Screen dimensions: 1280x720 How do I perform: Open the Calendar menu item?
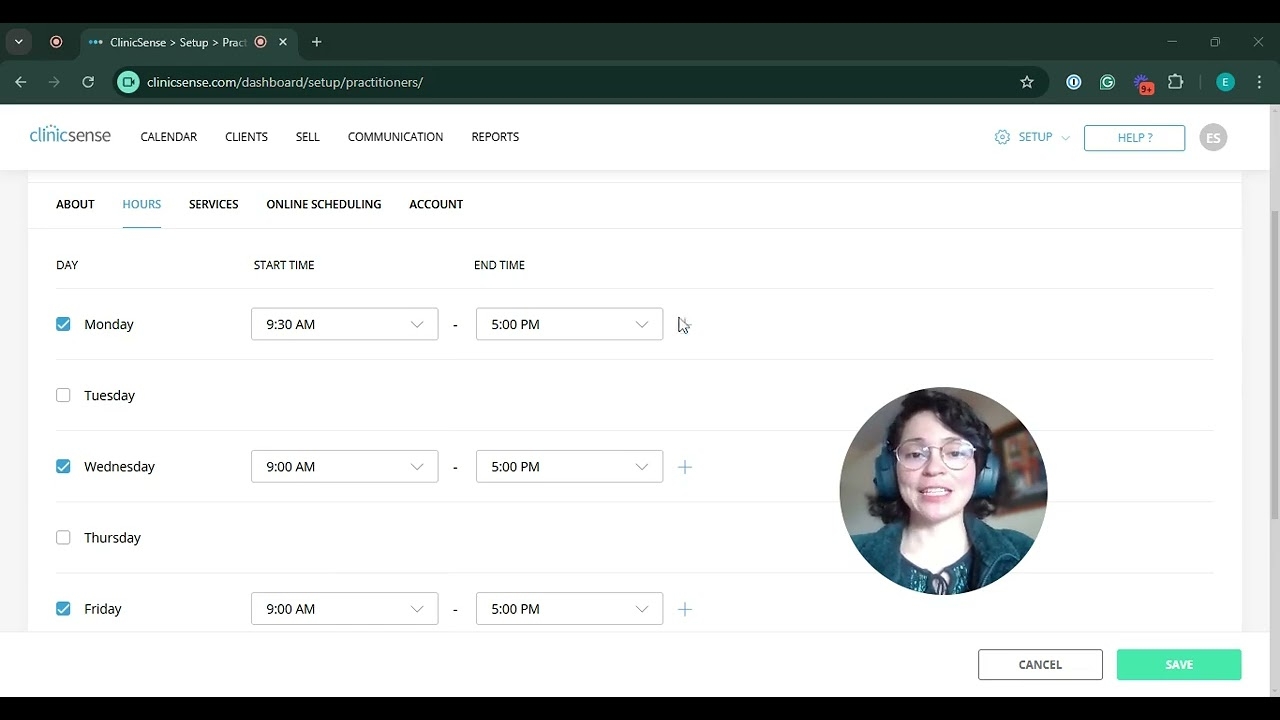click(x=168, y=137)
